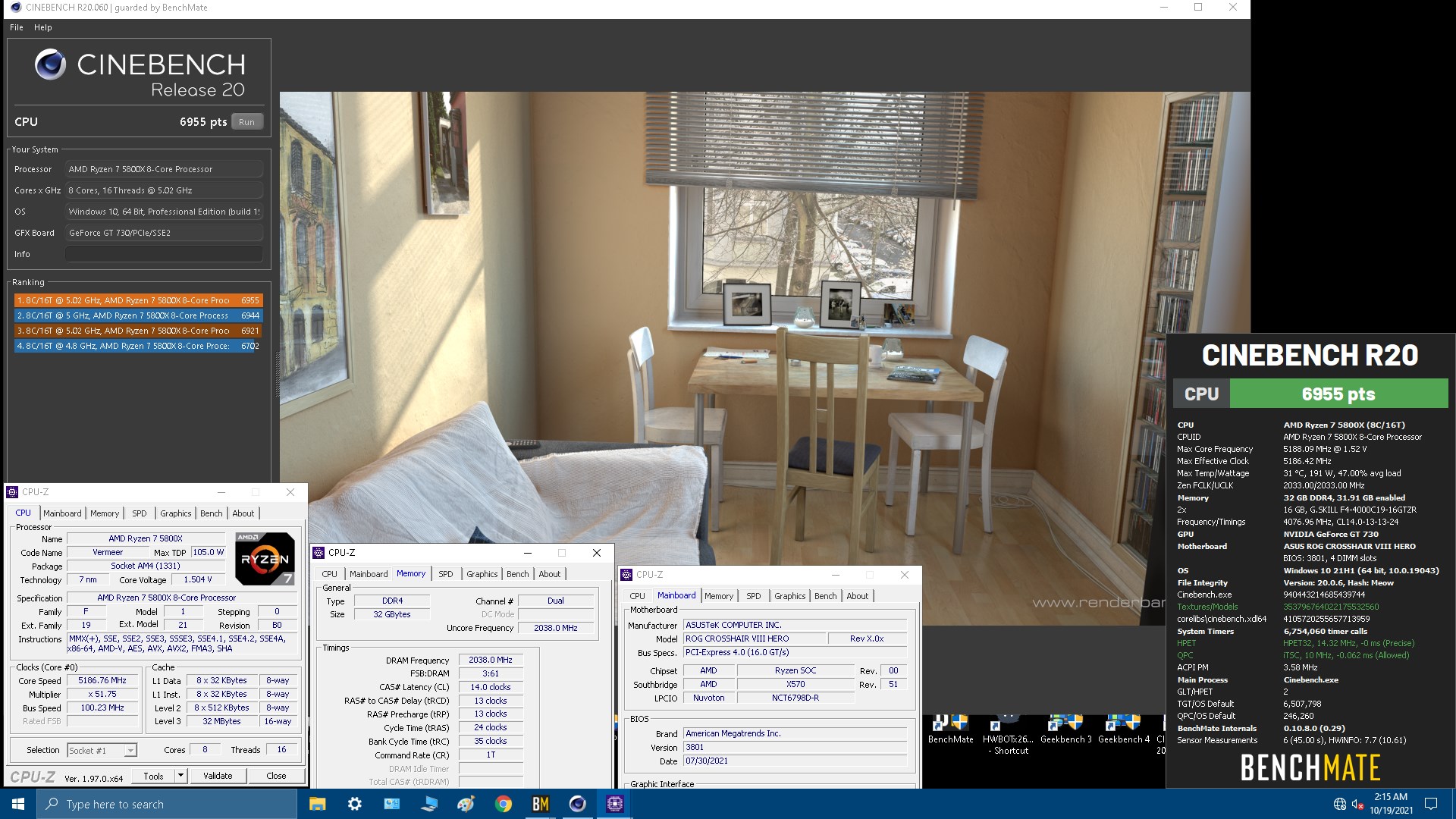Select ranking entry with 6921 score
The width and height of the screenshot is (1456, 819).
tap(138, 331)
